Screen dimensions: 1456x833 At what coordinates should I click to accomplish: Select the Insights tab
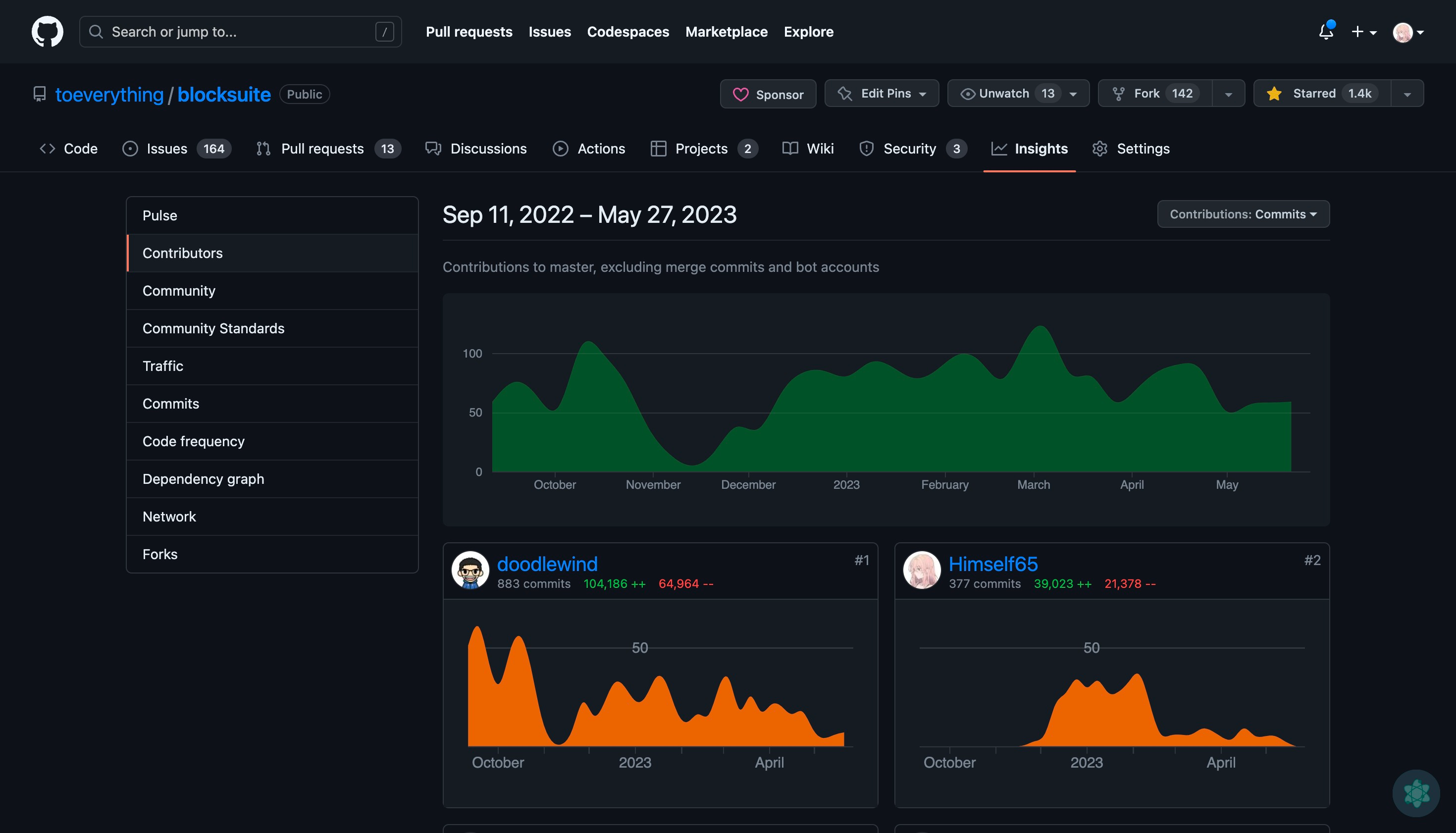1029,149
